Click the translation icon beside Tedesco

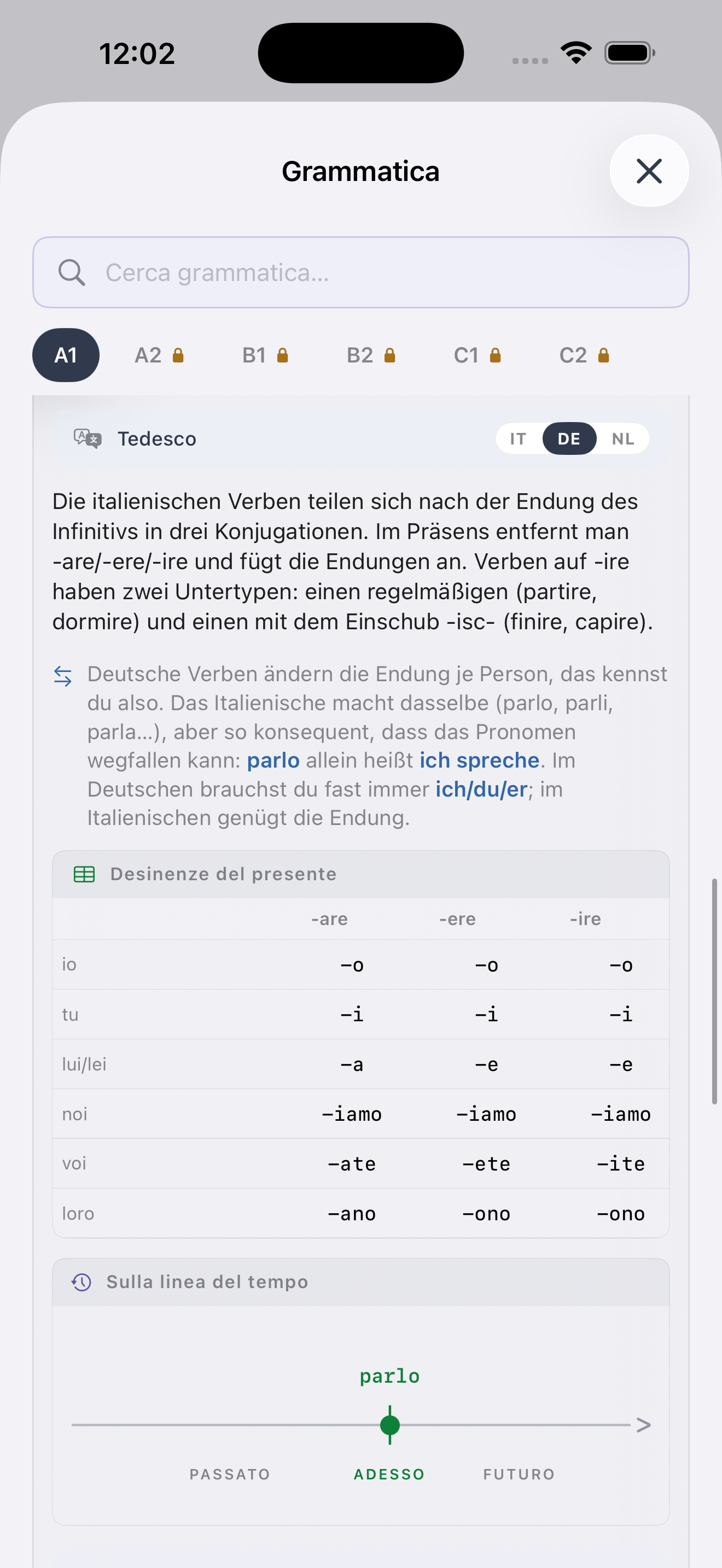[87, 438]
